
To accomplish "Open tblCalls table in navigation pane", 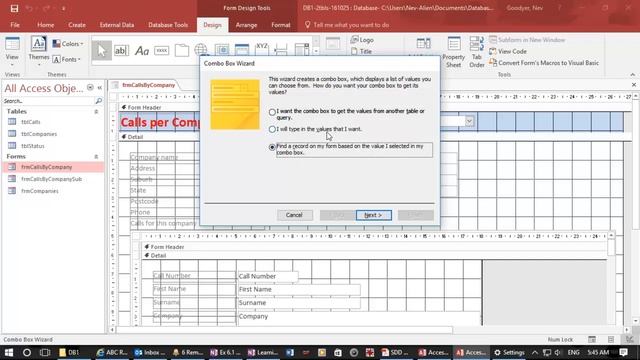I will click(31, 122).
